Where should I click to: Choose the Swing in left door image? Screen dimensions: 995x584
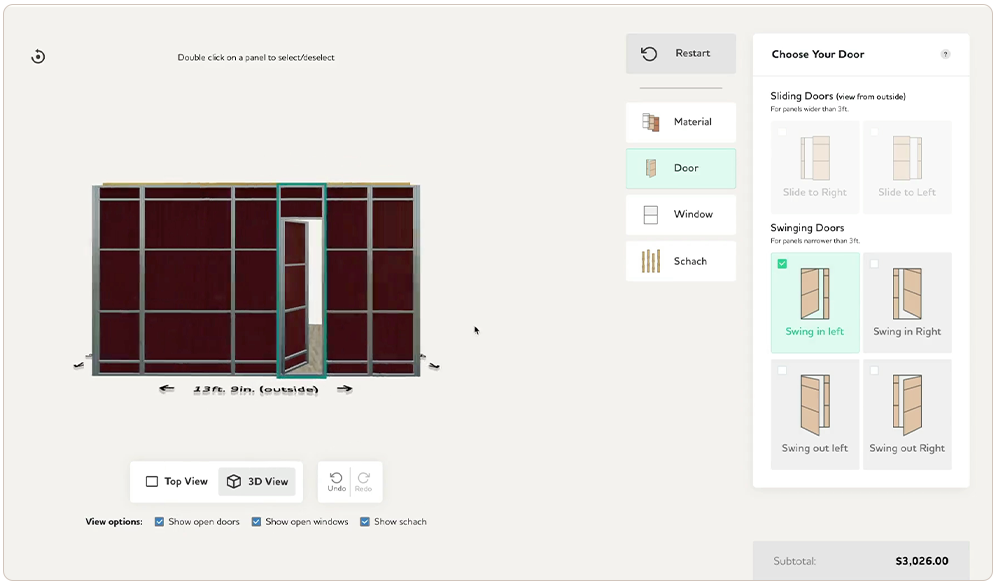pos(815,293)
